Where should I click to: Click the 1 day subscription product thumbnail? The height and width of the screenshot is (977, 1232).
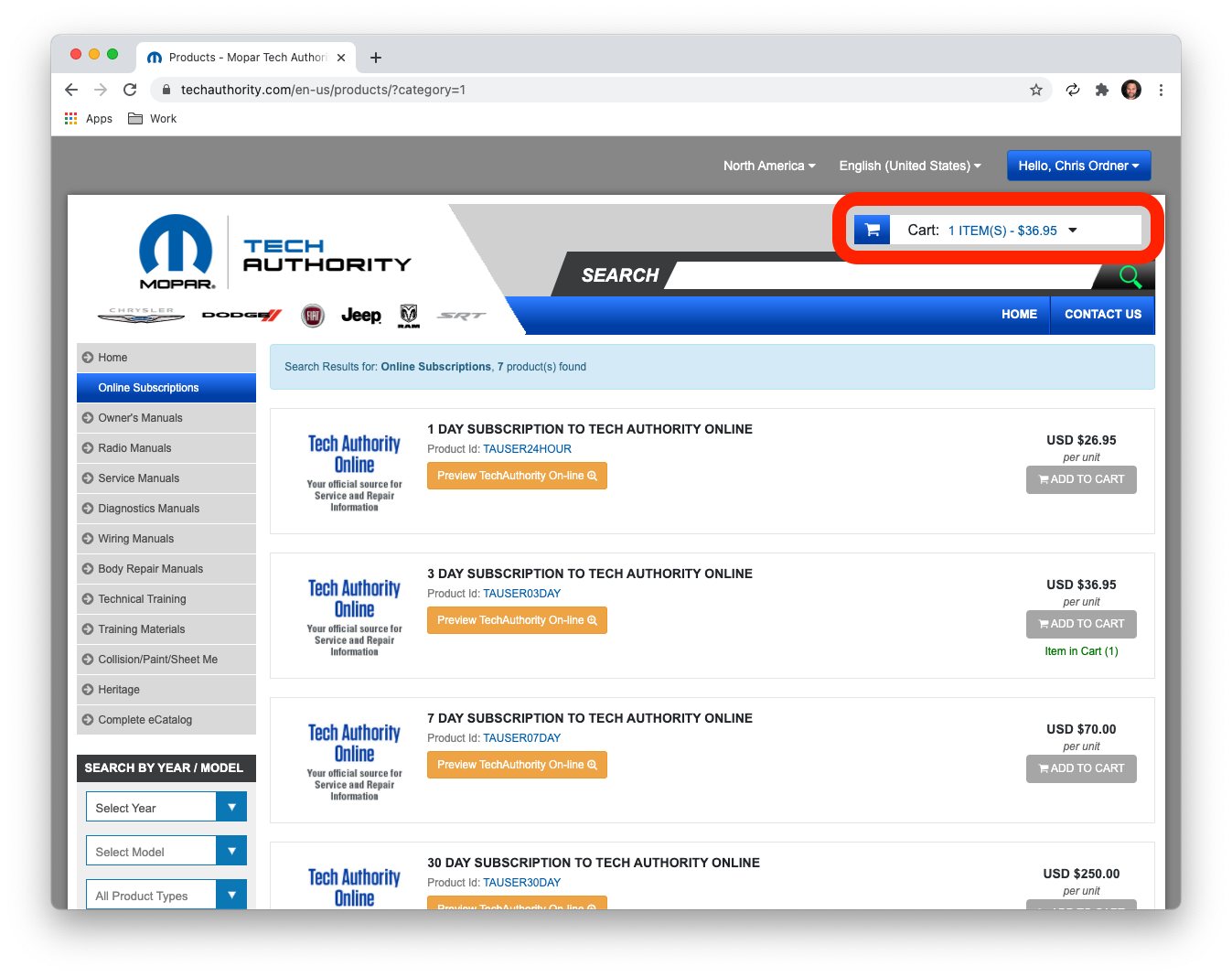point(354,472)
